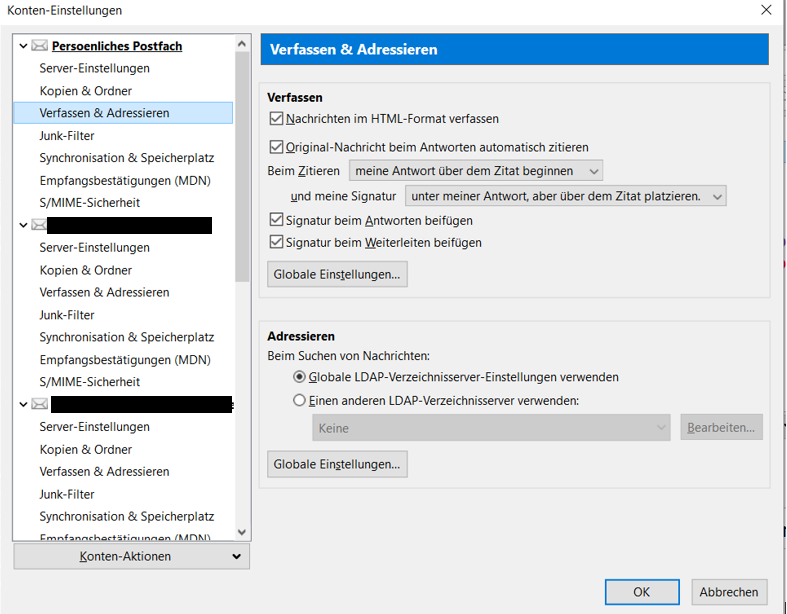Image resolution: width=787 pixels, height=614 pixels.
Task: Uncheck Signatur beim Antworten beifügen
Action: coord(277,220)
